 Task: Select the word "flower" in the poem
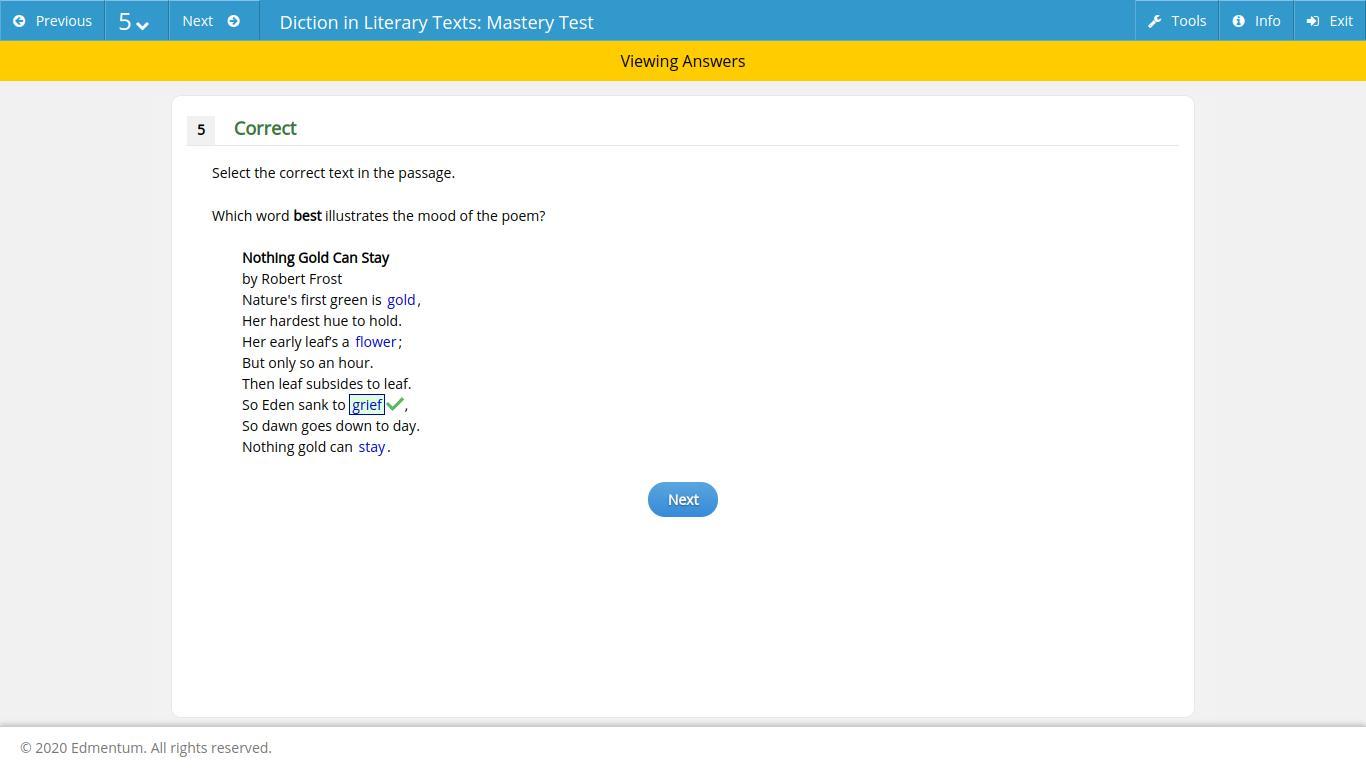[376, 342]
